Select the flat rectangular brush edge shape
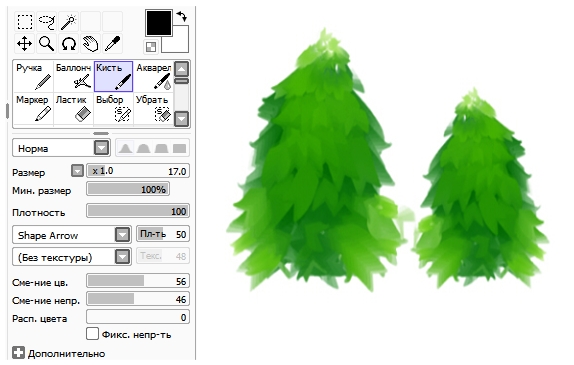 tap(179, 148)
